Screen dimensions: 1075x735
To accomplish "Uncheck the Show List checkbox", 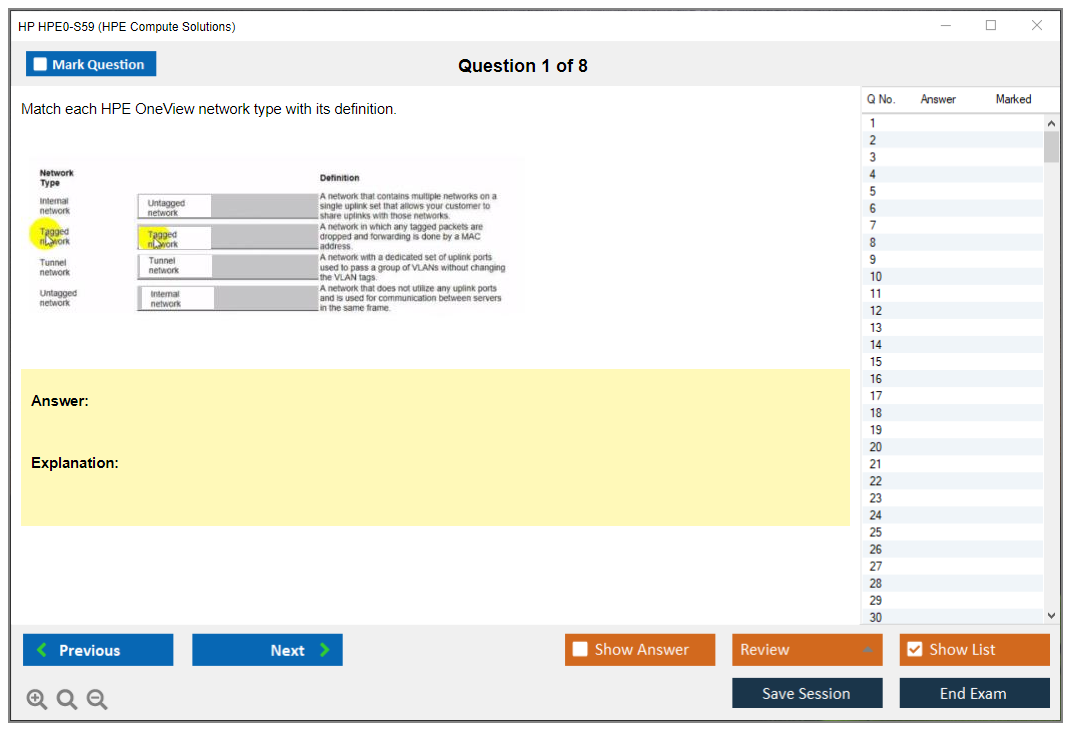I will [x=914, y=650].
